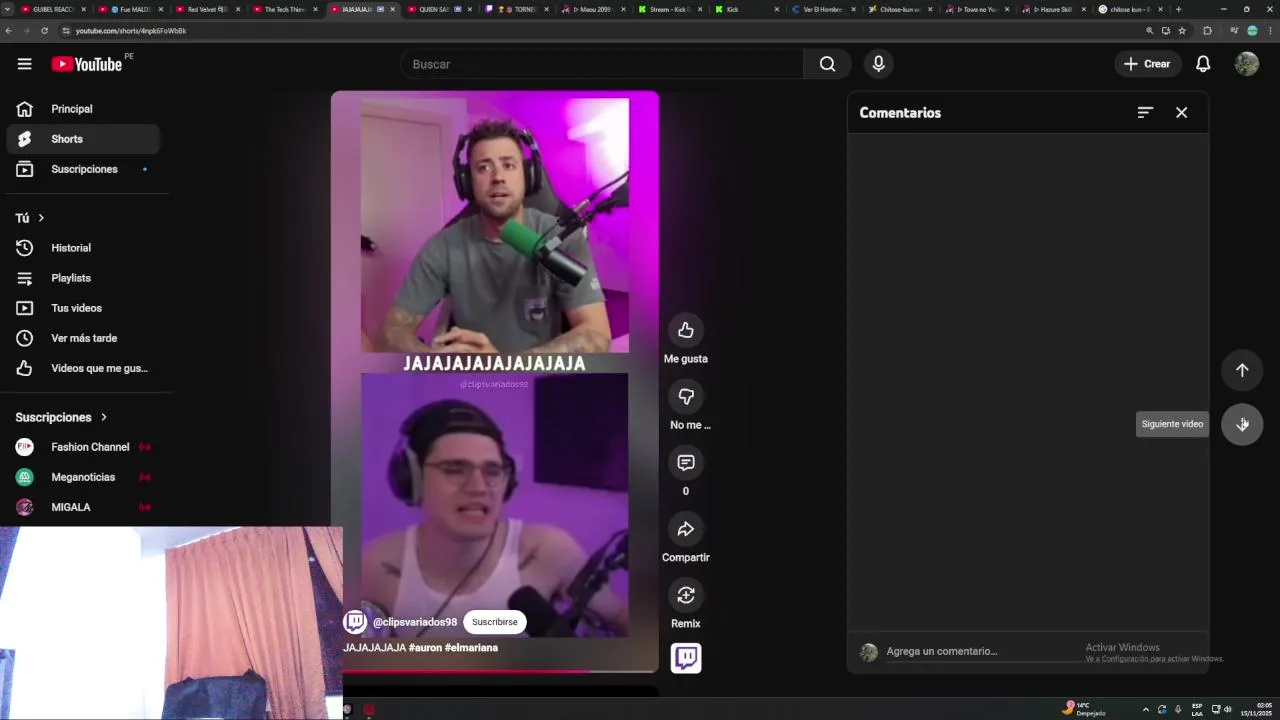This screenshot has height=720, width=1280.
Task: Click the ESP LAA language indicator
Action: click(1197, 709)
